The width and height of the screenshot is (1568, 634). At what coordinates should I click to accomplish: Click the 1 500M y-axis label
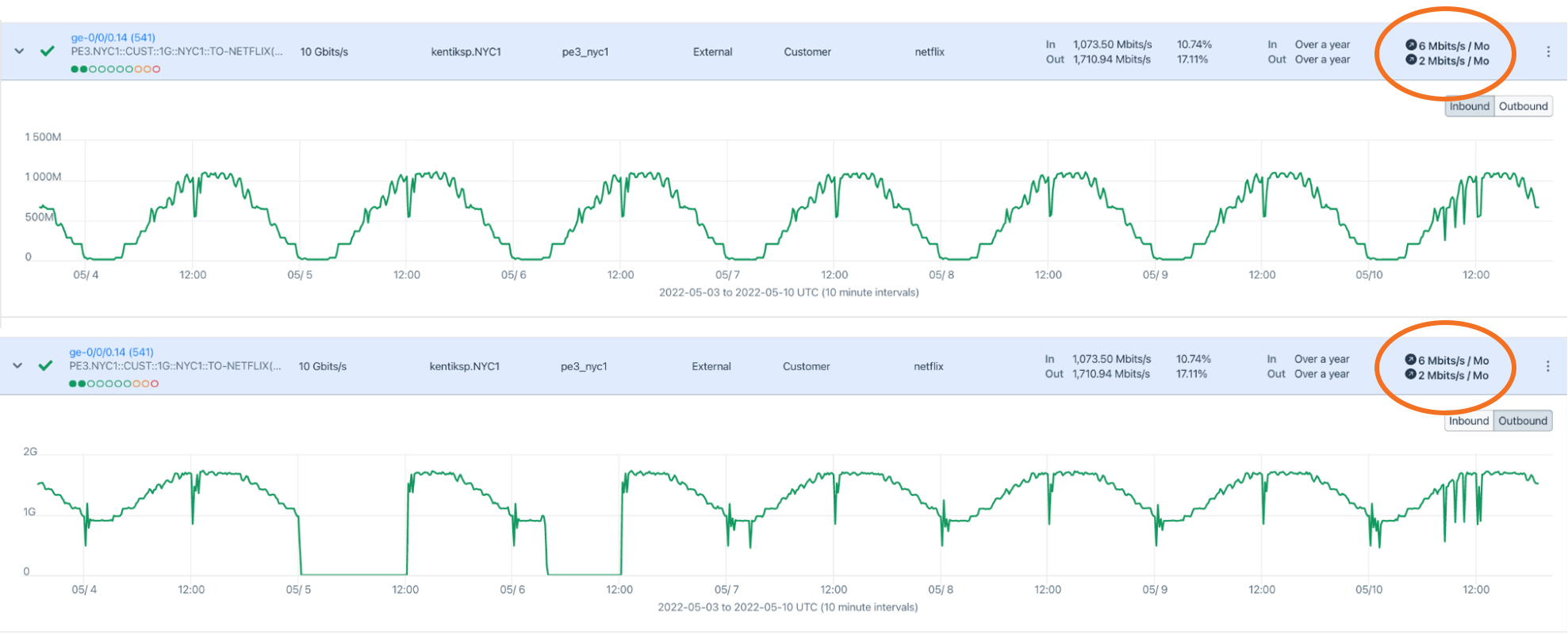tap(43, 137)
